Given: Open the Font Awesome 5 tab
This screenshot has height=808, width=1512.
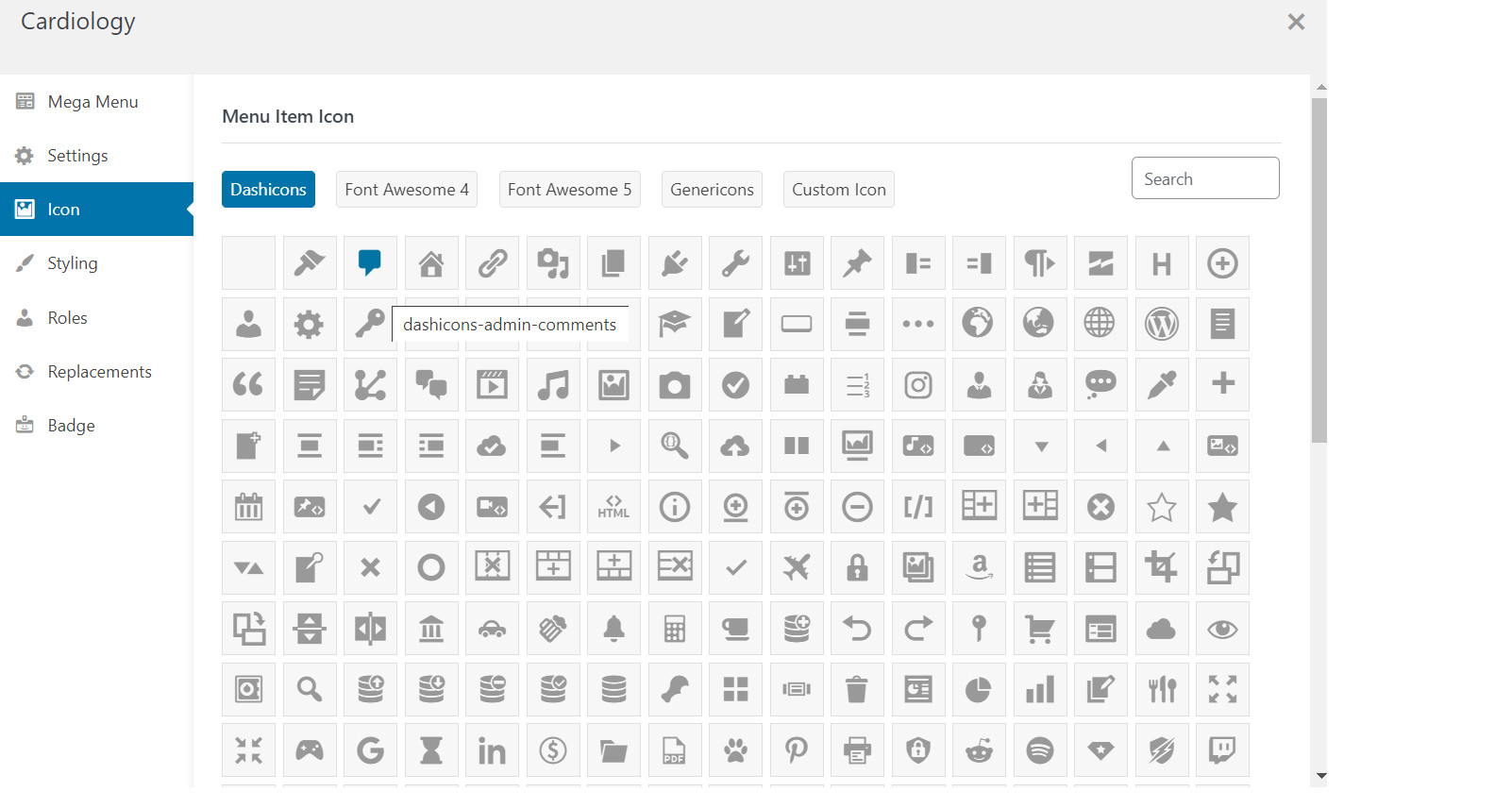Looking at the screenshot, I should coord(570,189).
